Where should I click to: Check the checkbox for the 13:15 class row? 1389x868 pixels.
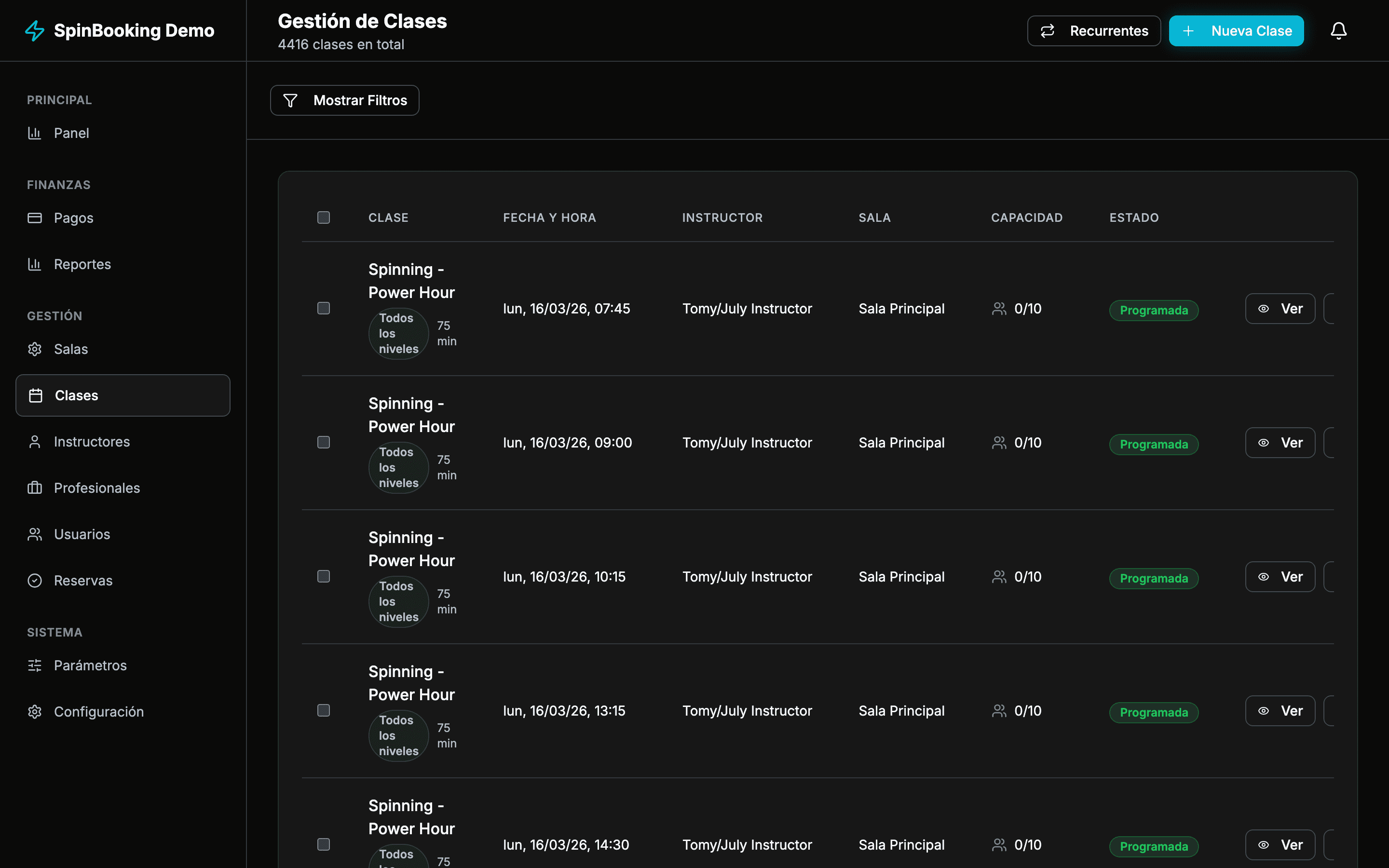coord(323,710)
